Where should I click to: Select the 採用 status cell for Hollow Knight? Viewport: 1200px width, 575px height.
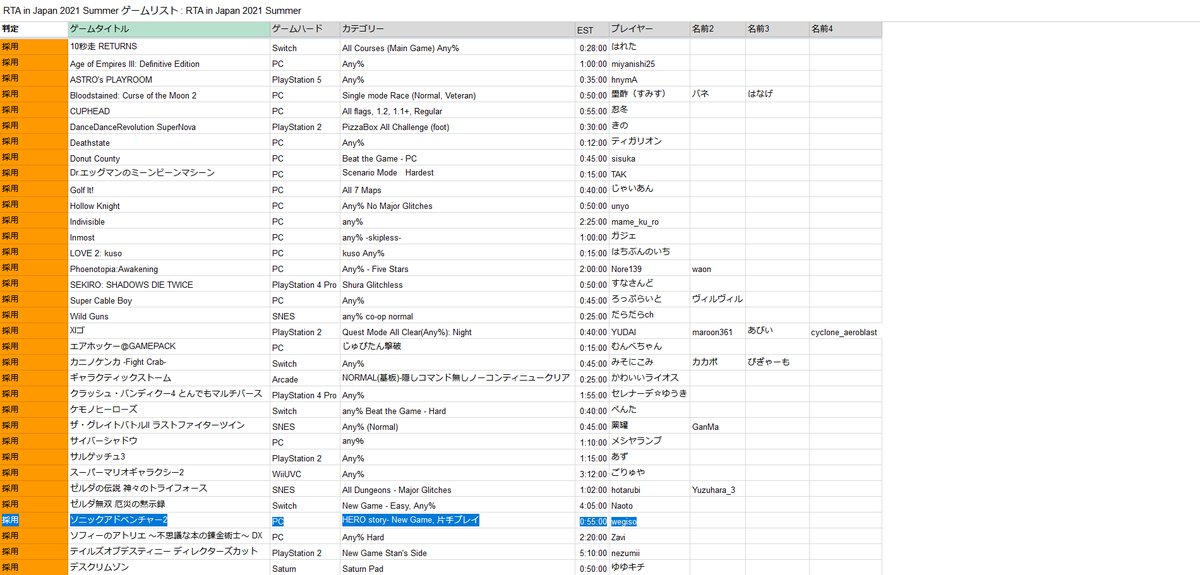click(33, 205)
